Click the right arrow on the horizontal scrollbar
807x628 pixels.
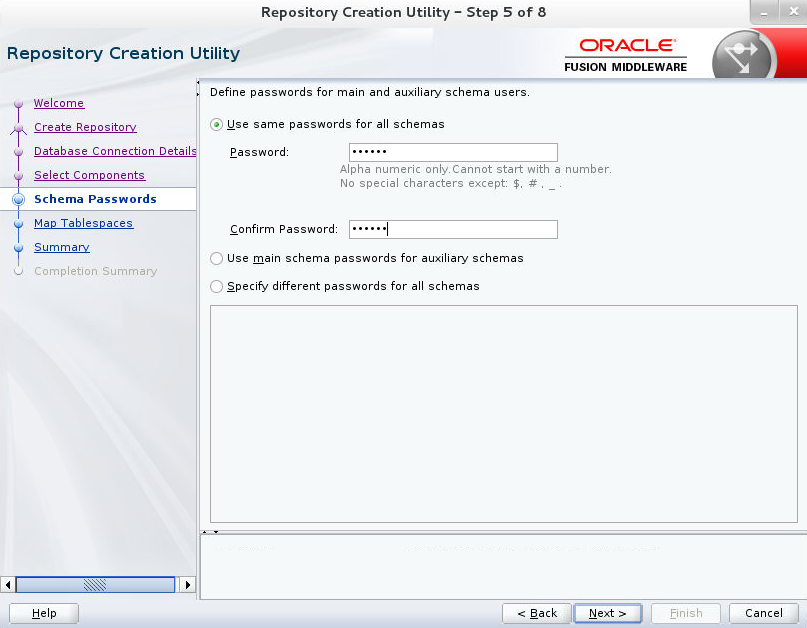(187, 584)
